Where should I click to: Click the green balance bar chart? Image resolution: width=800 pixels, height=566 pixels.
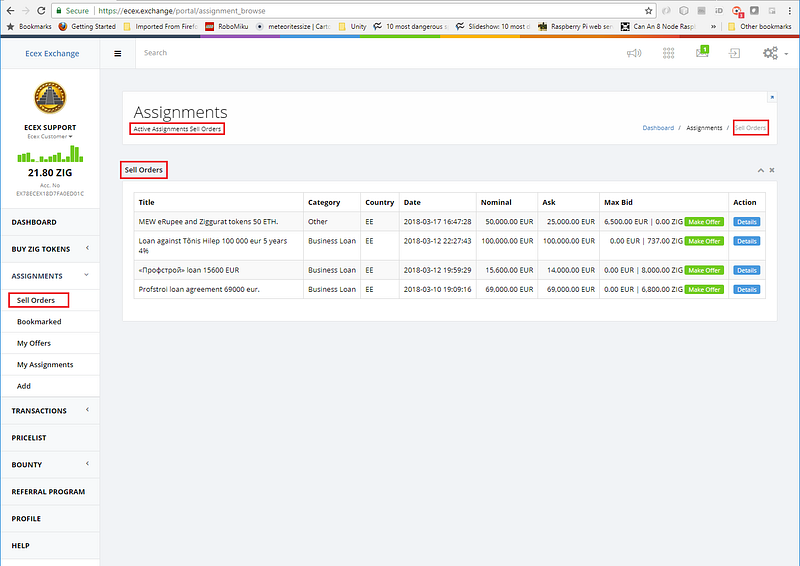tap(50, 154)
